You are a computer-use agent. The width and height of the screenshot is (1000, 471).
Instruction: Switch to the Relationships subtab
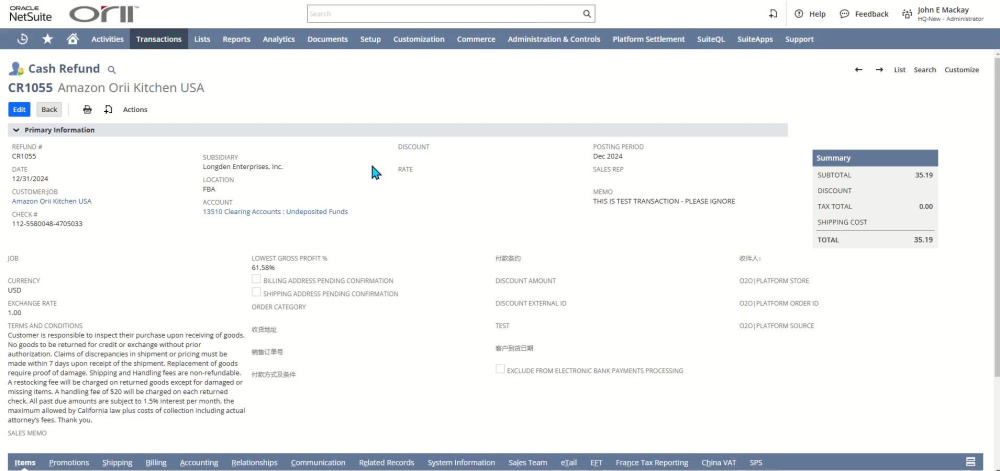tap(254, 463)
